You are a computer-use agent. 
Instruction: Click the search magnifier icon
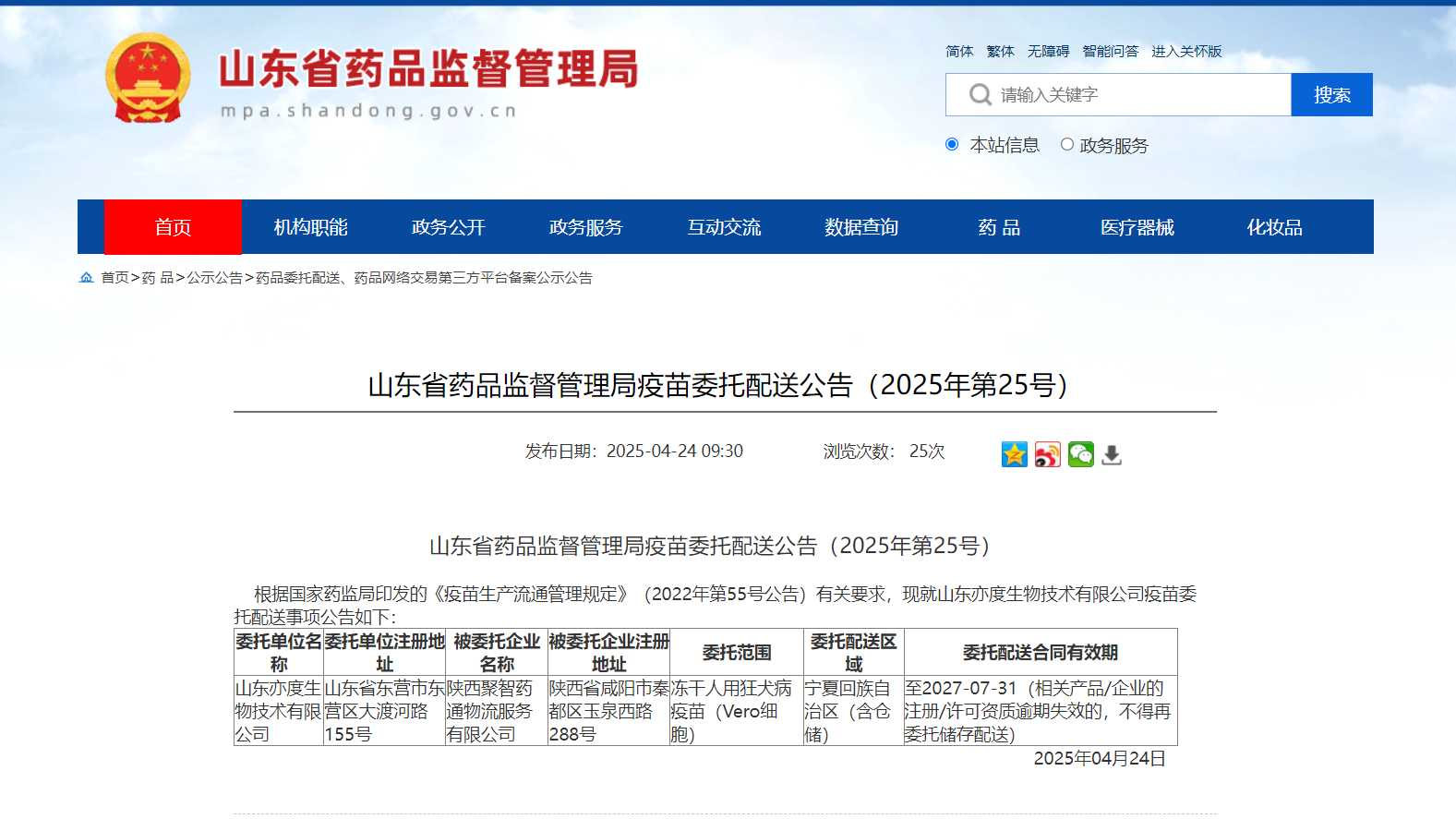(980, 94)
